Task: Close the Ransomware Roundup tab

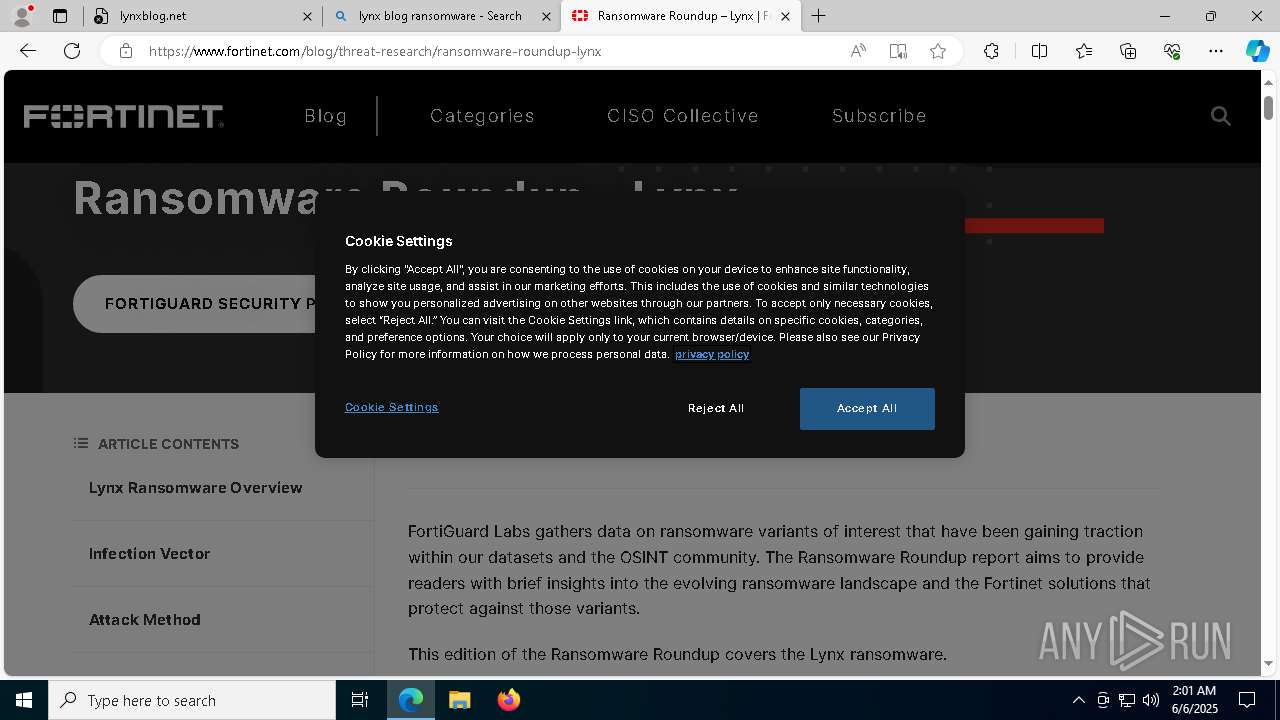Action: 785,16
